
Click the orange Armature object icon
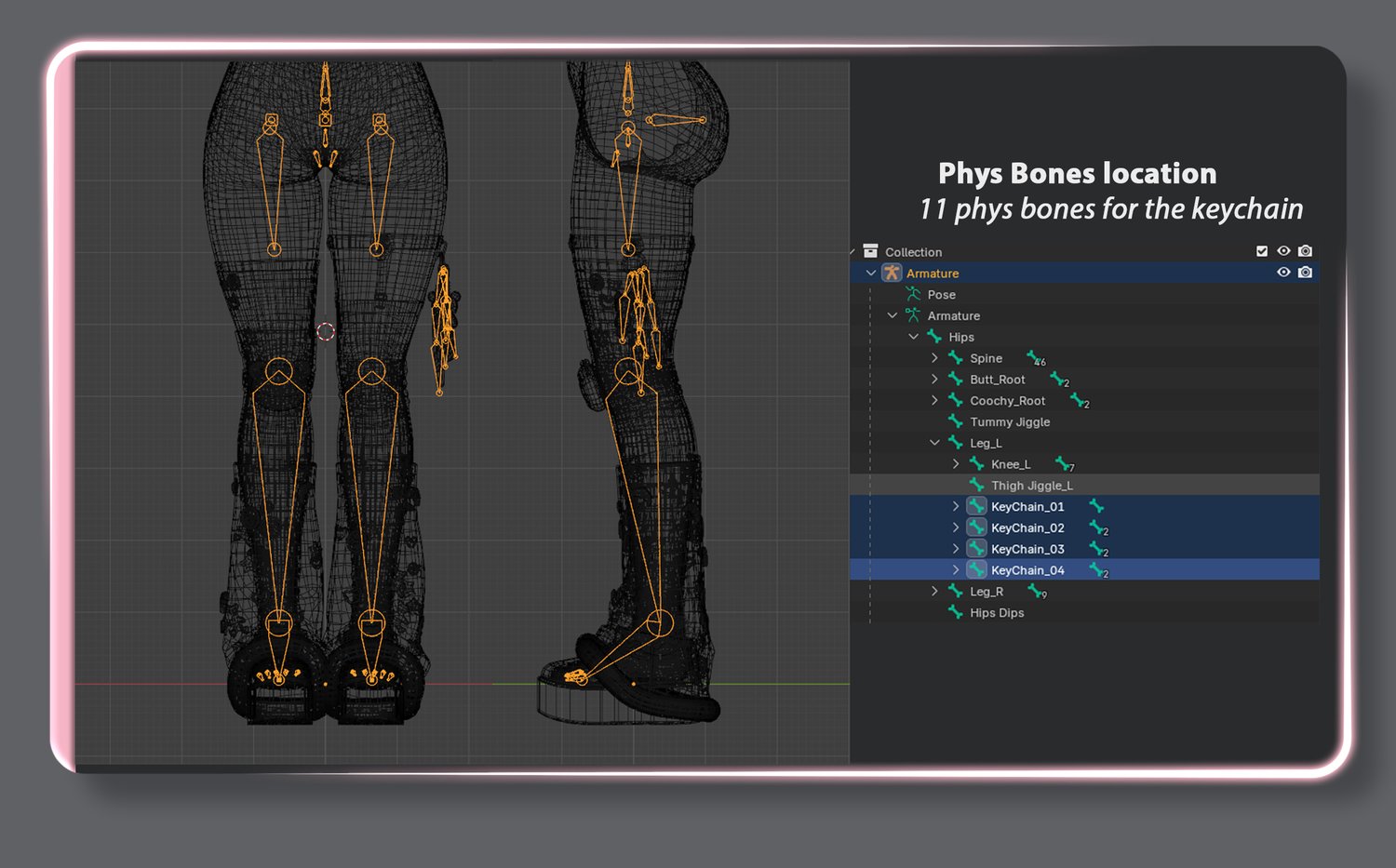tap(892, 273)
